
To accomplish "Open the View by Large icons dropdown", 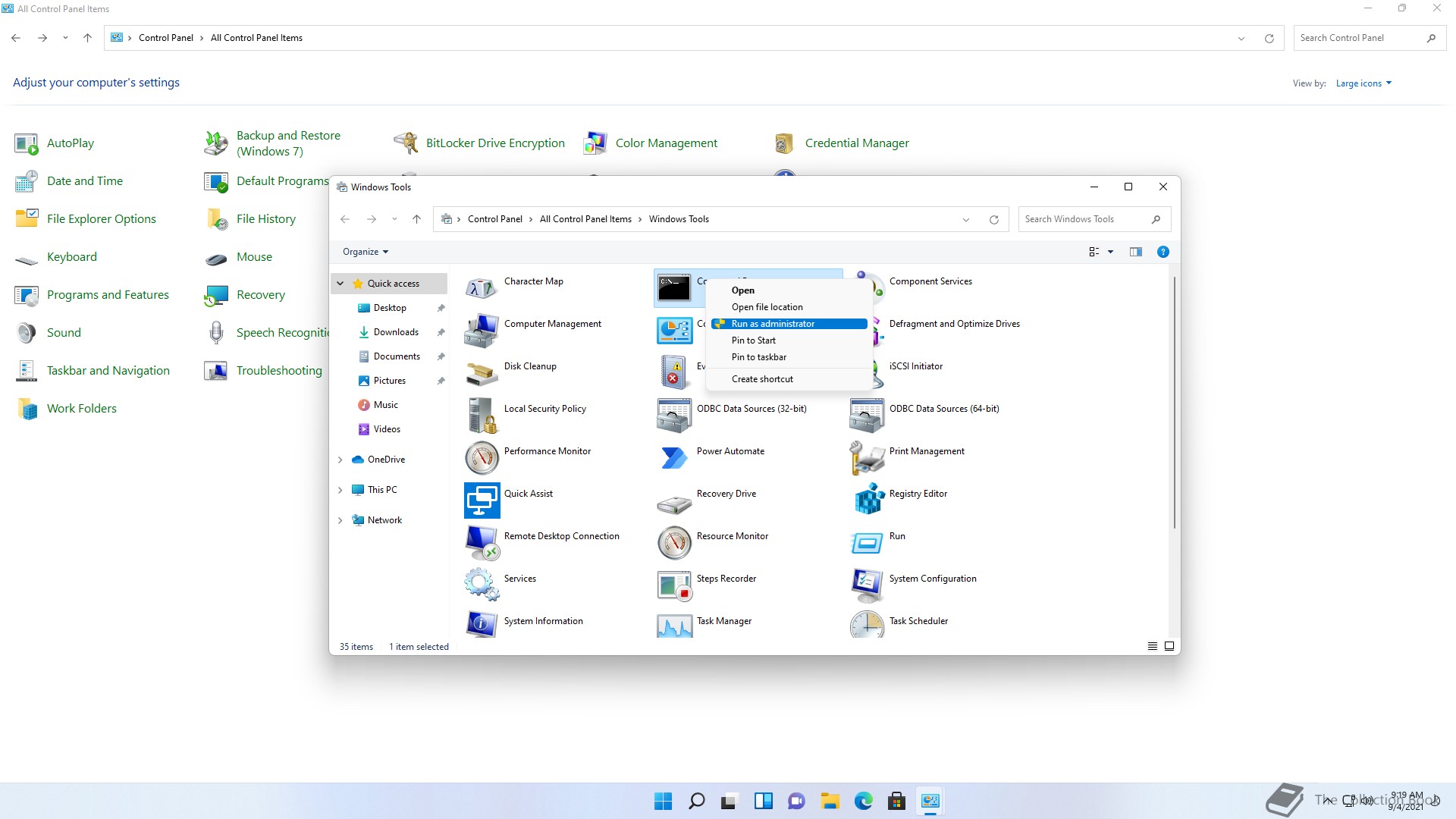I will pyautogui.click(x=1363, y=83).
